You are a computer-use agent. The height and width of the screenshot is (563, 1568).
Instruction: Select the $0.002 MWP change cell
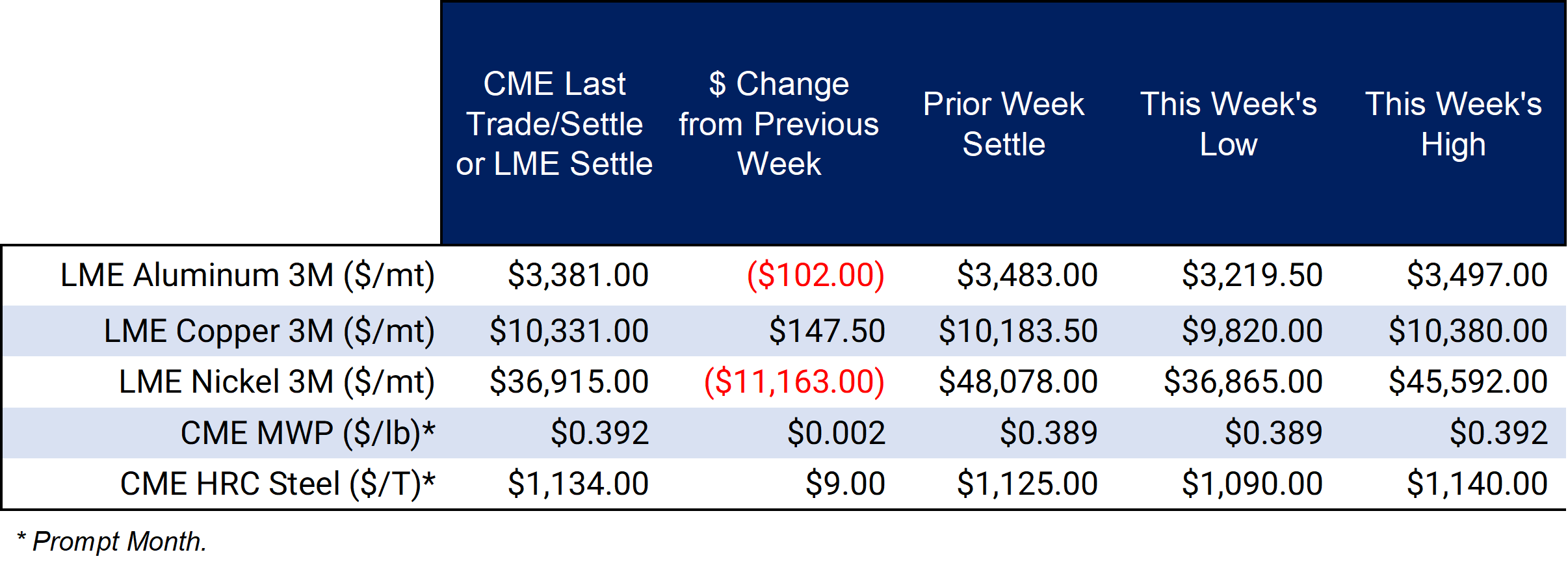pyautogui.click(x=836, y=433)
